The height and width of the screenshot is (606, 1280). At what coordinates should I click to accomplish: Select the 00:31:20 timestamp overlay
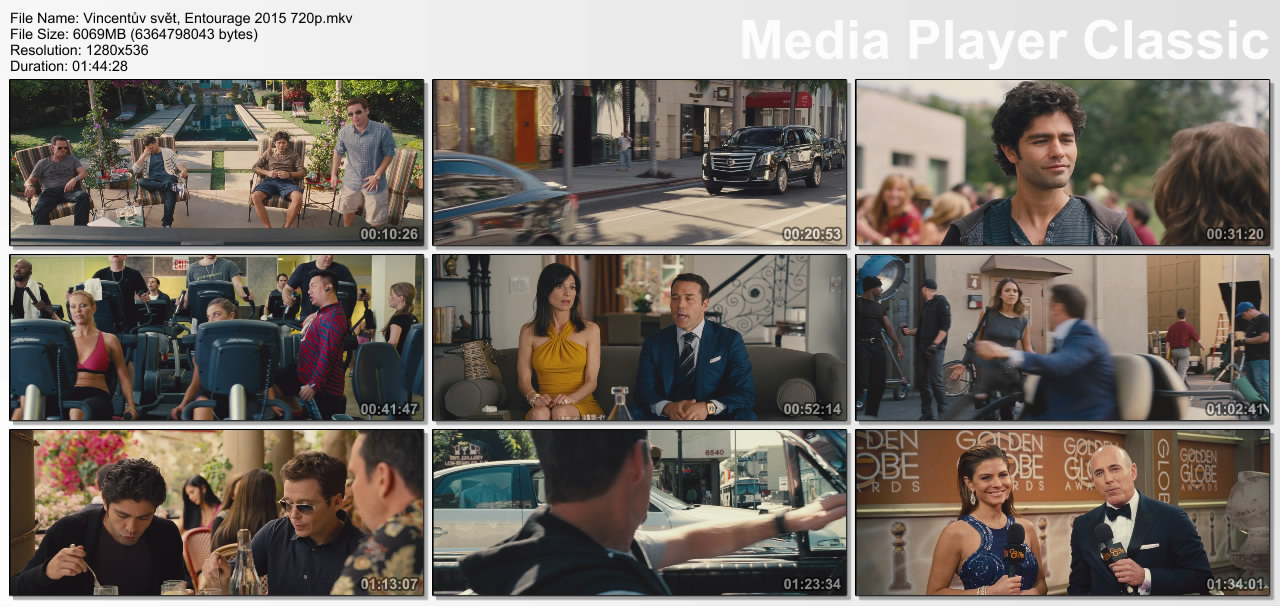[x=1235, y=234]
